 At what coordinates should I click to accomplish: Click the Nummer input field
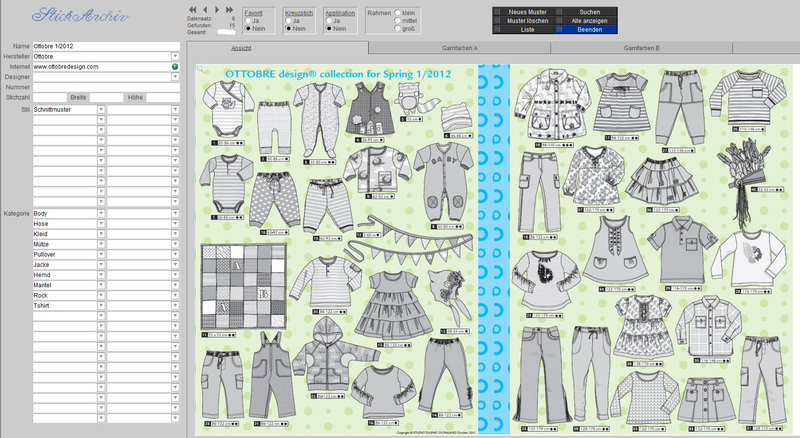(106, 87)
